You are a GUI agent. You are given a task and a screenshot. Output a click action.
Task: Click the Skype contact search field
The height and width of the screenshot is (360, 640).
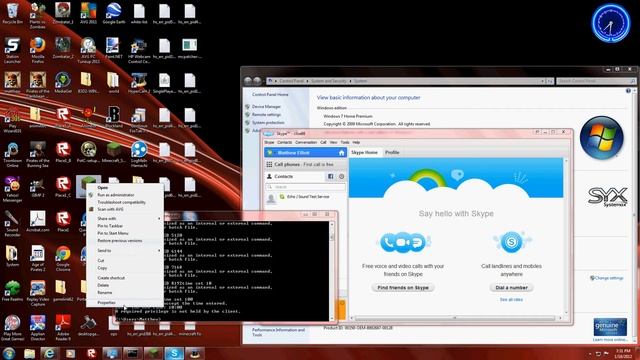(305, 187)
